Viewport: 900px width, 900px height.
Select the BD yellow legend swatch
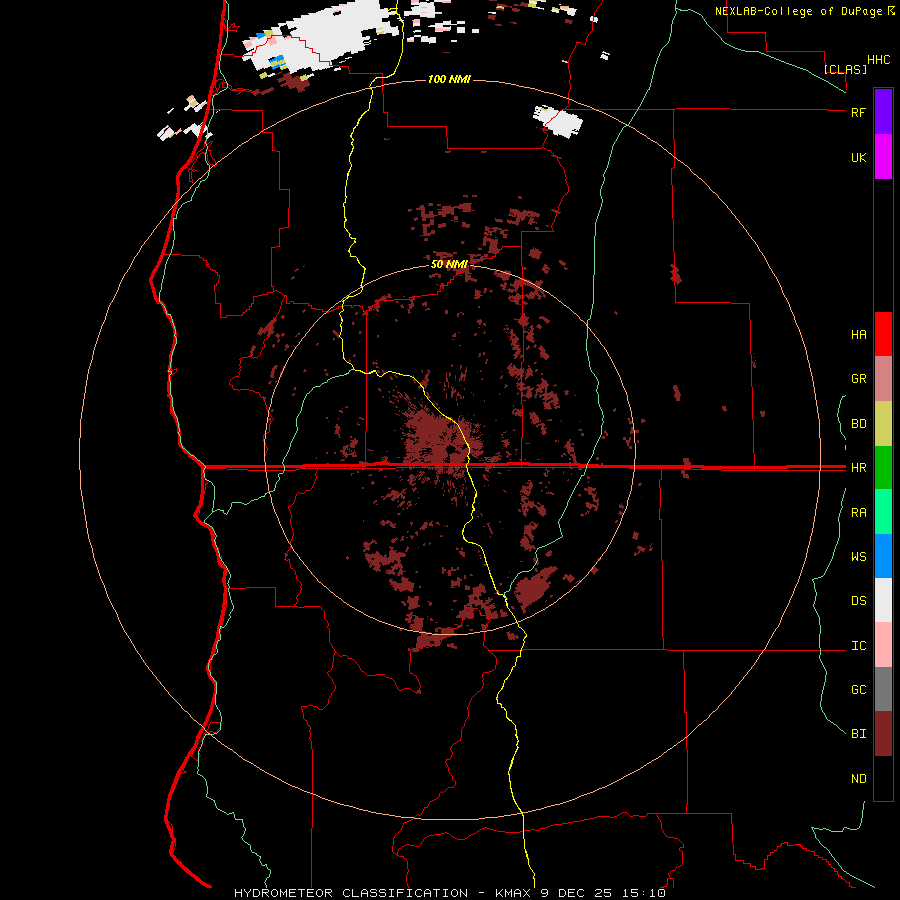pyautogui.click(x=883, y=423)
